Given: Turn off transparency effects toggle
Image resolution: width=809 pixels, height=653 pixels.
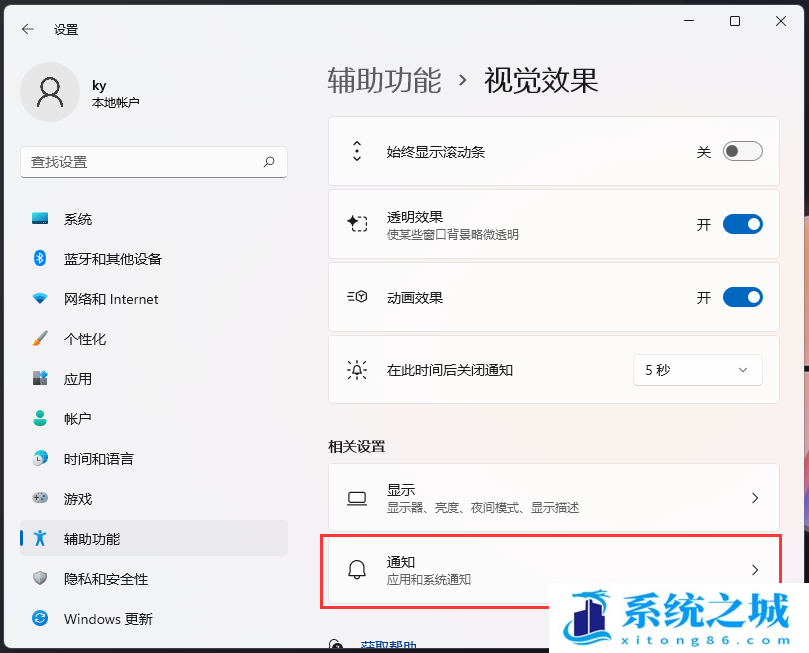Looking at the screenshot, I should [x=742, y=224].
